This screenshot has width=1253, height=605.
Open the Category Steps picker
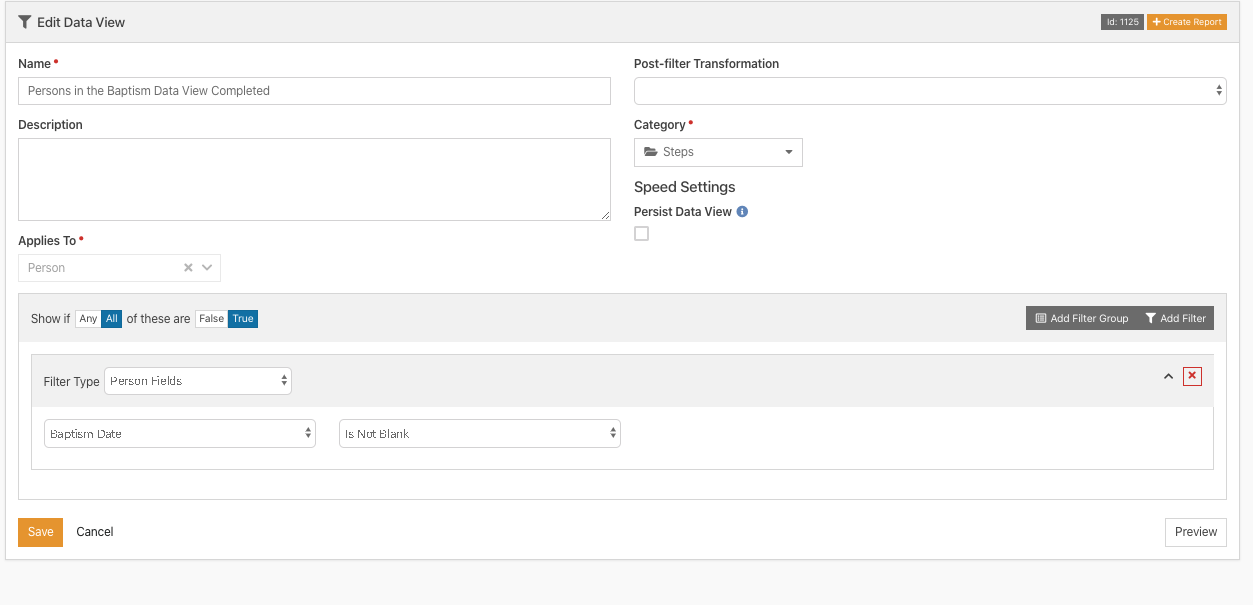pyautogui.click(x=718, y=152)
